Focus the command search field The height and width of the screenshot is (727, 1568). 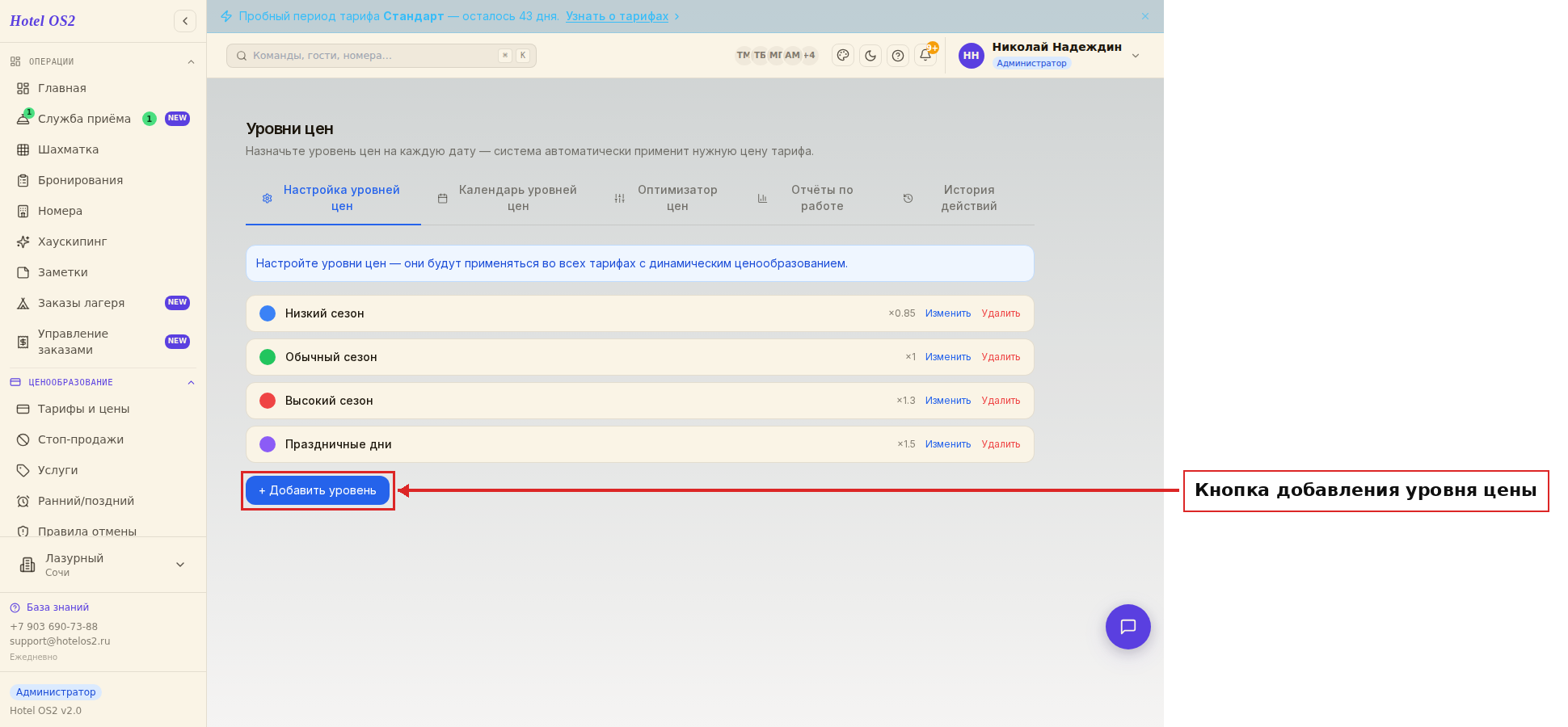tap(381, 56)
